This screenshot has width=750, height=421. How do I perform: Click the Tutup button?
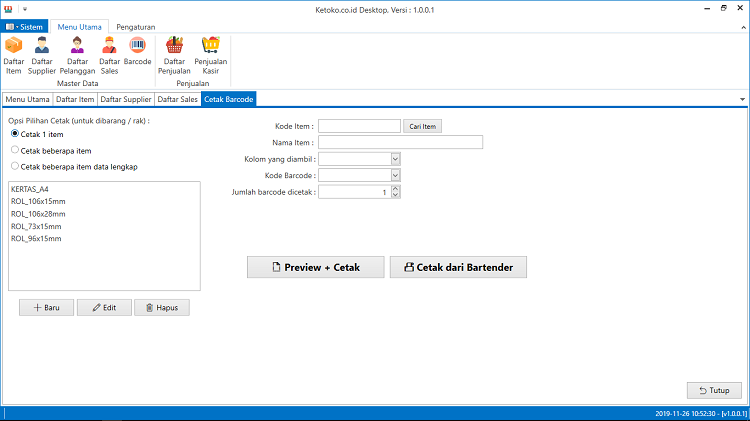point(714,390)
